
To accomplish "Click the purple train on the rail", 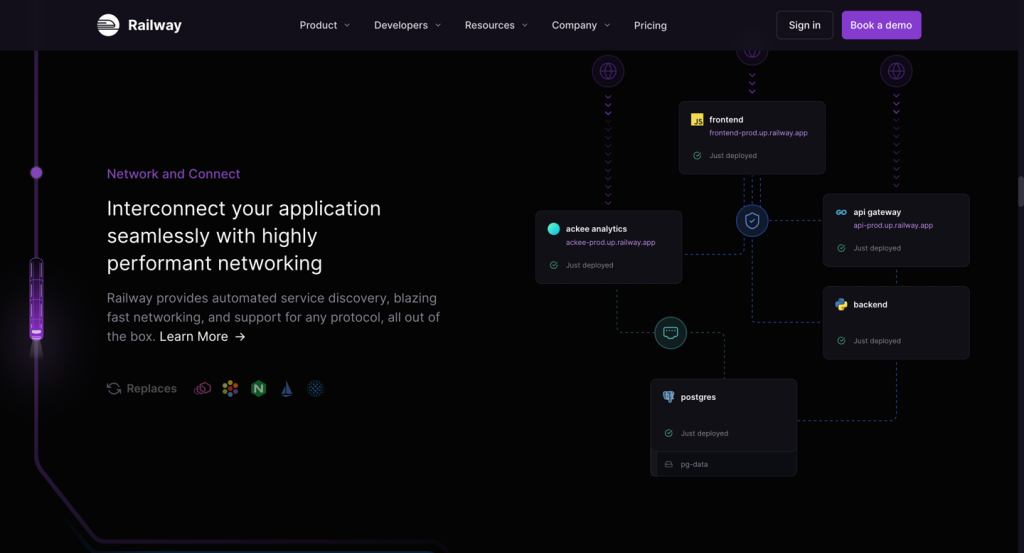I will pyautogui.click(x=37, y=300).
